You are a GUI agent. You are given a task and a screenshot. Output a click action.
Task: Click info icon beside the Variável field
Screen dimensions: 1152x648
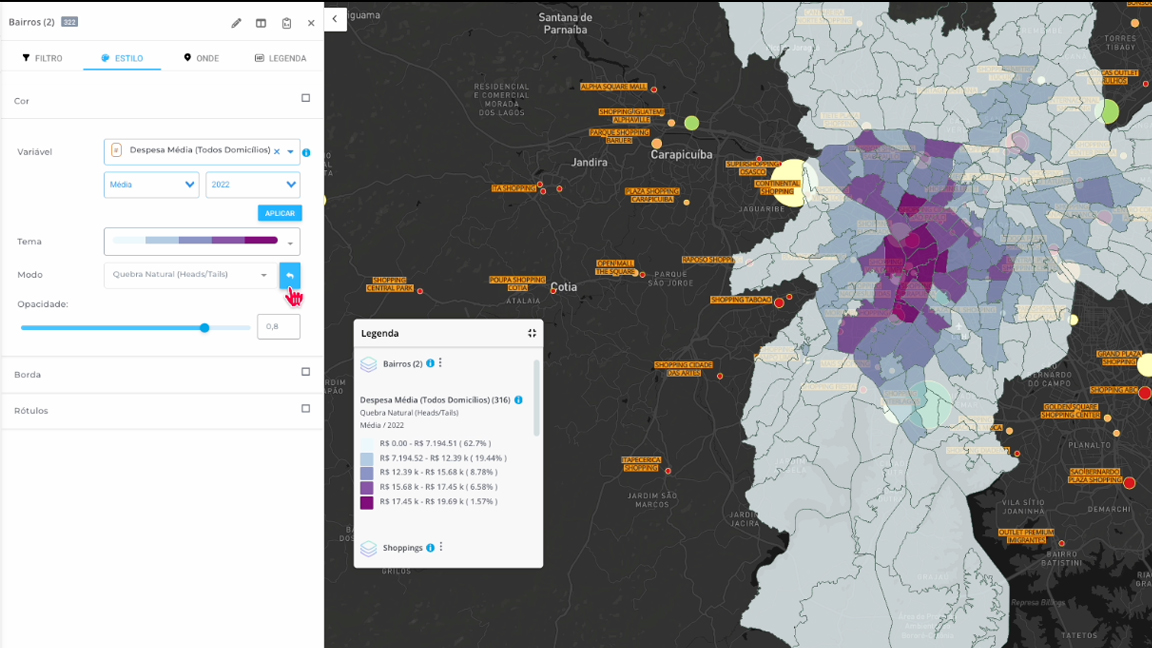306,153
